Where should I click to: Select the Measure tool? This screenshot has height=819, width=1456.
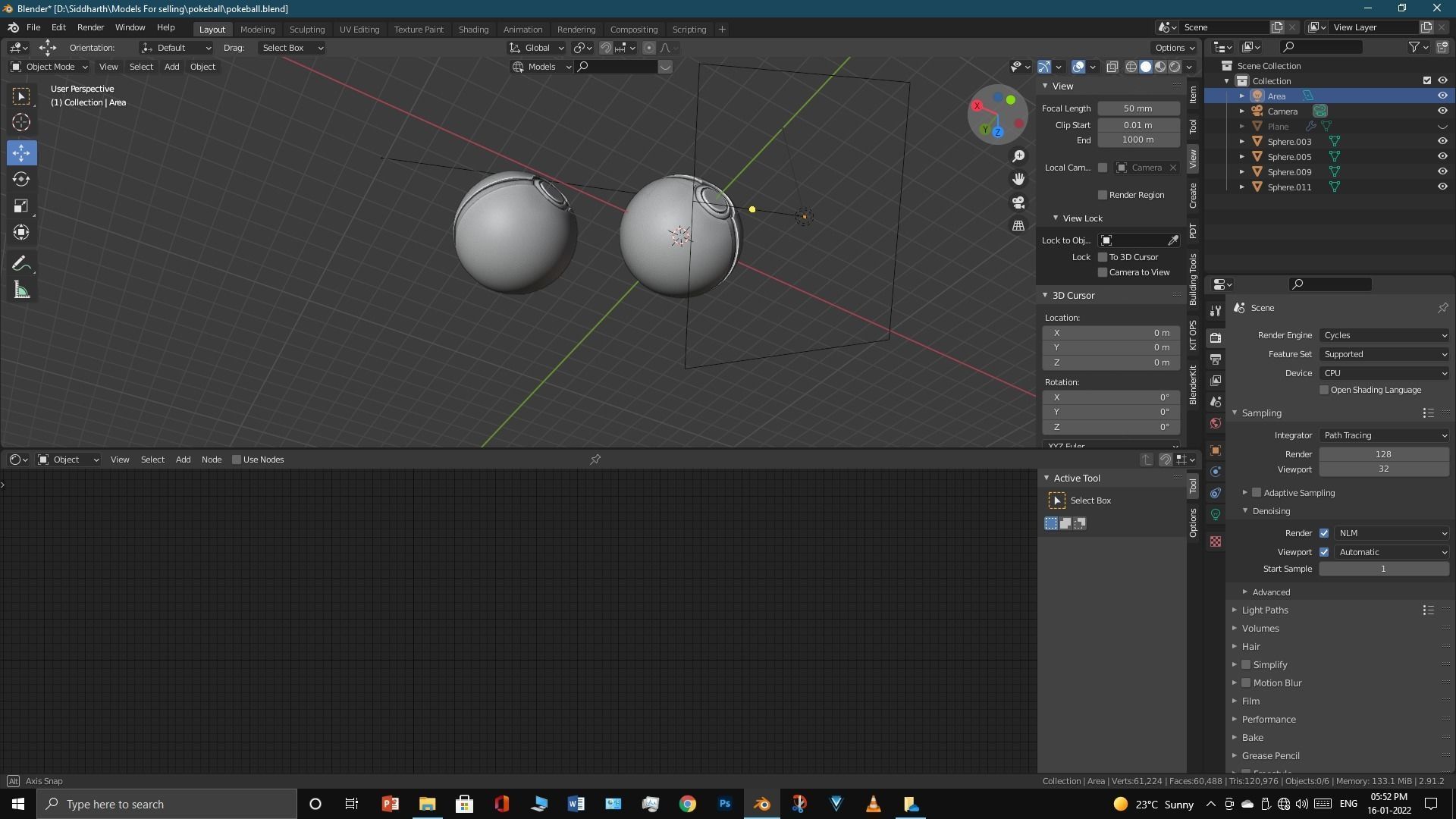(x=21, y=290)
